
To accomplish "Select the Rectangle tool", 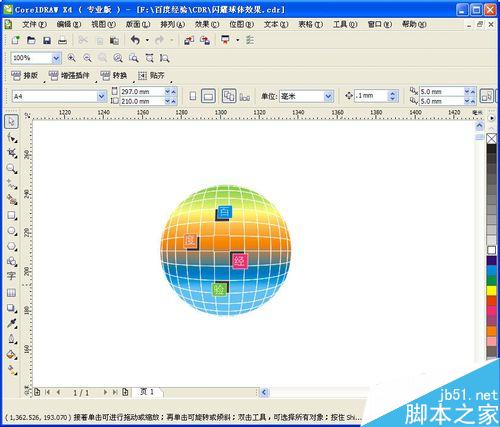I will [x=12, y=215].
